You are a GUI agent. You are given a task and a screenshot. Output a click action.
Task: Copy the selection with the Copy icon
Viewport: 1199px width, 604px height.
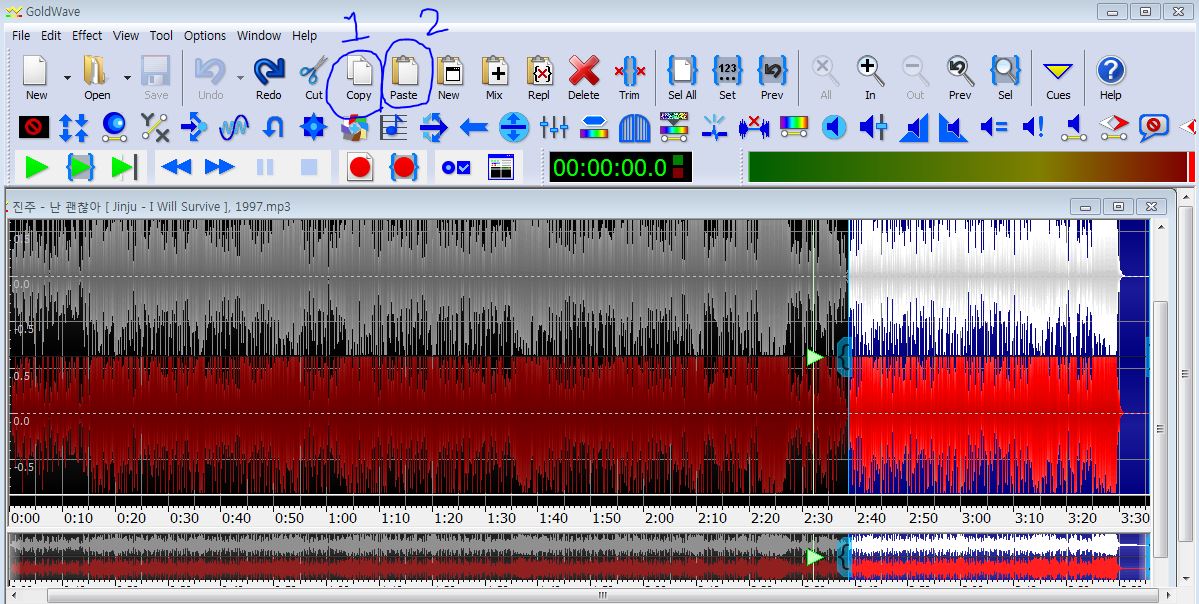[x=359, y=70]
